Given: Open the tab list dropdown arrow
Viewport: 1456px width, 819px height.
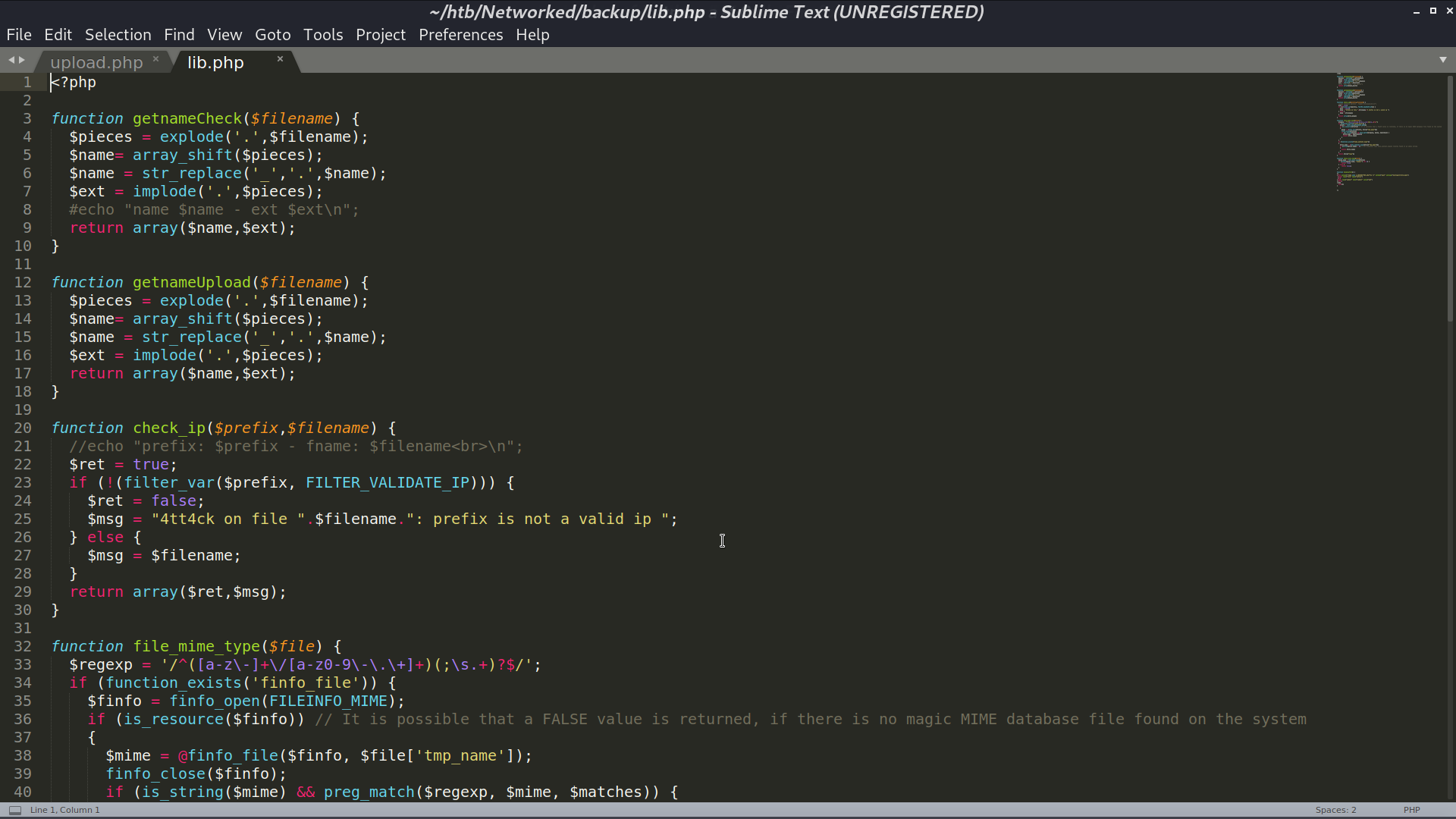Looking at the screenshot, I should coord(1442,60).
